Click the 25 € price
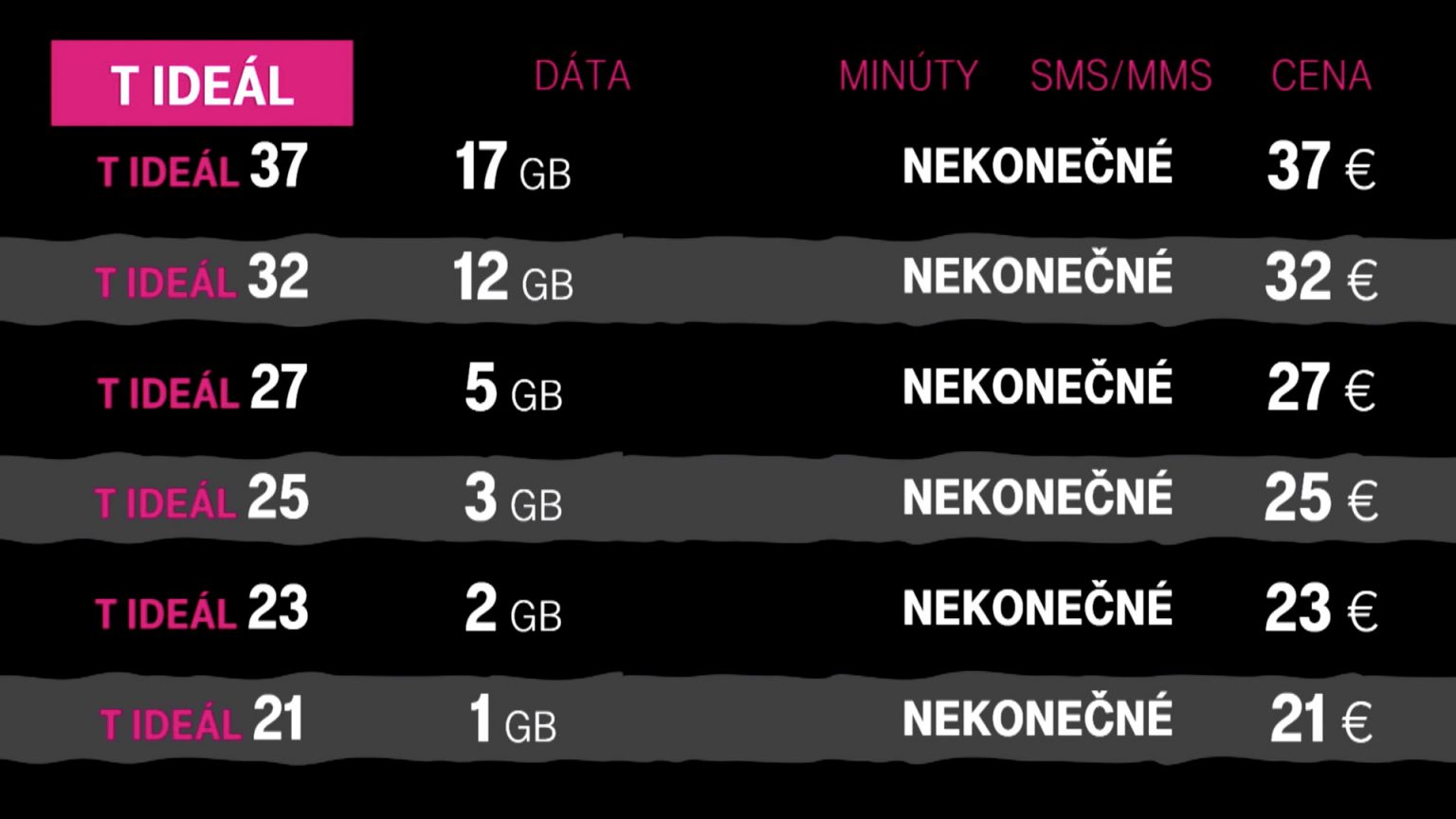1456x819 pixels. click(x=1321, y=500)
